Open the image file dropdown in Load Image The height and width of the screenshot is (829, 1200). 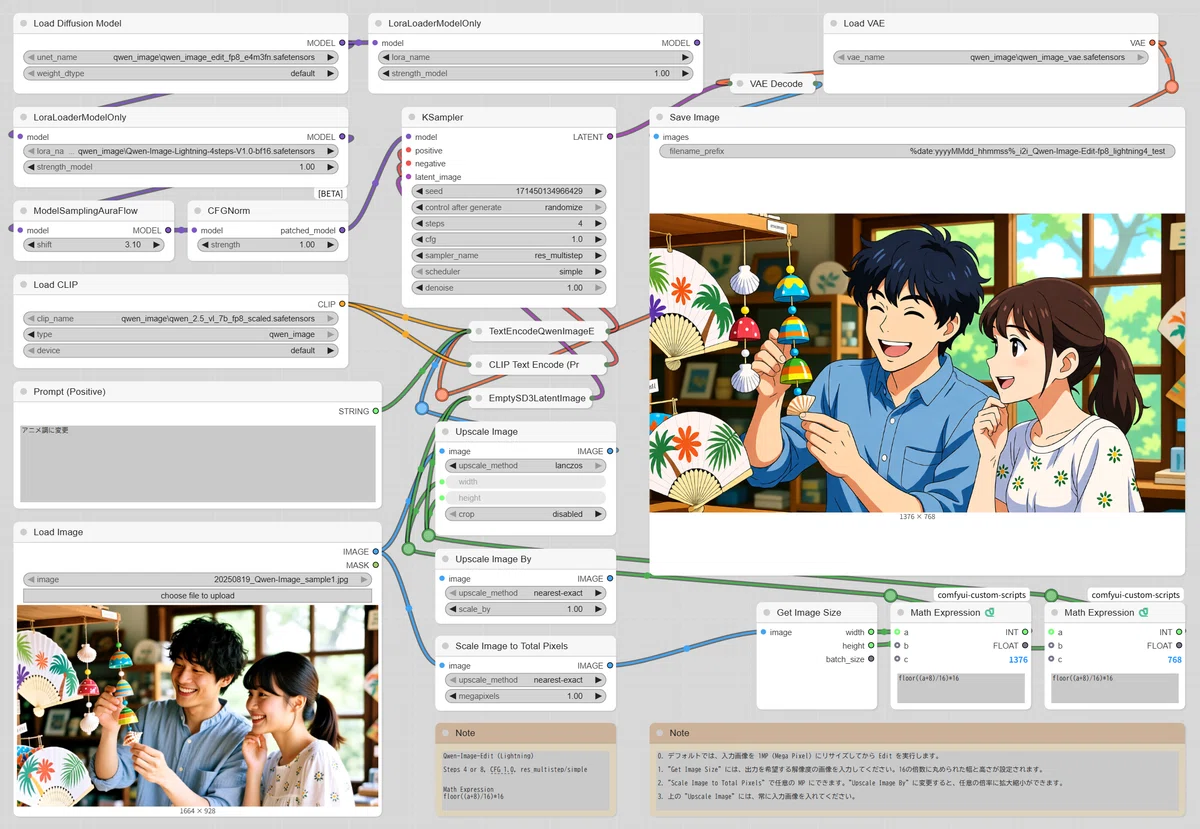(197, 579)
